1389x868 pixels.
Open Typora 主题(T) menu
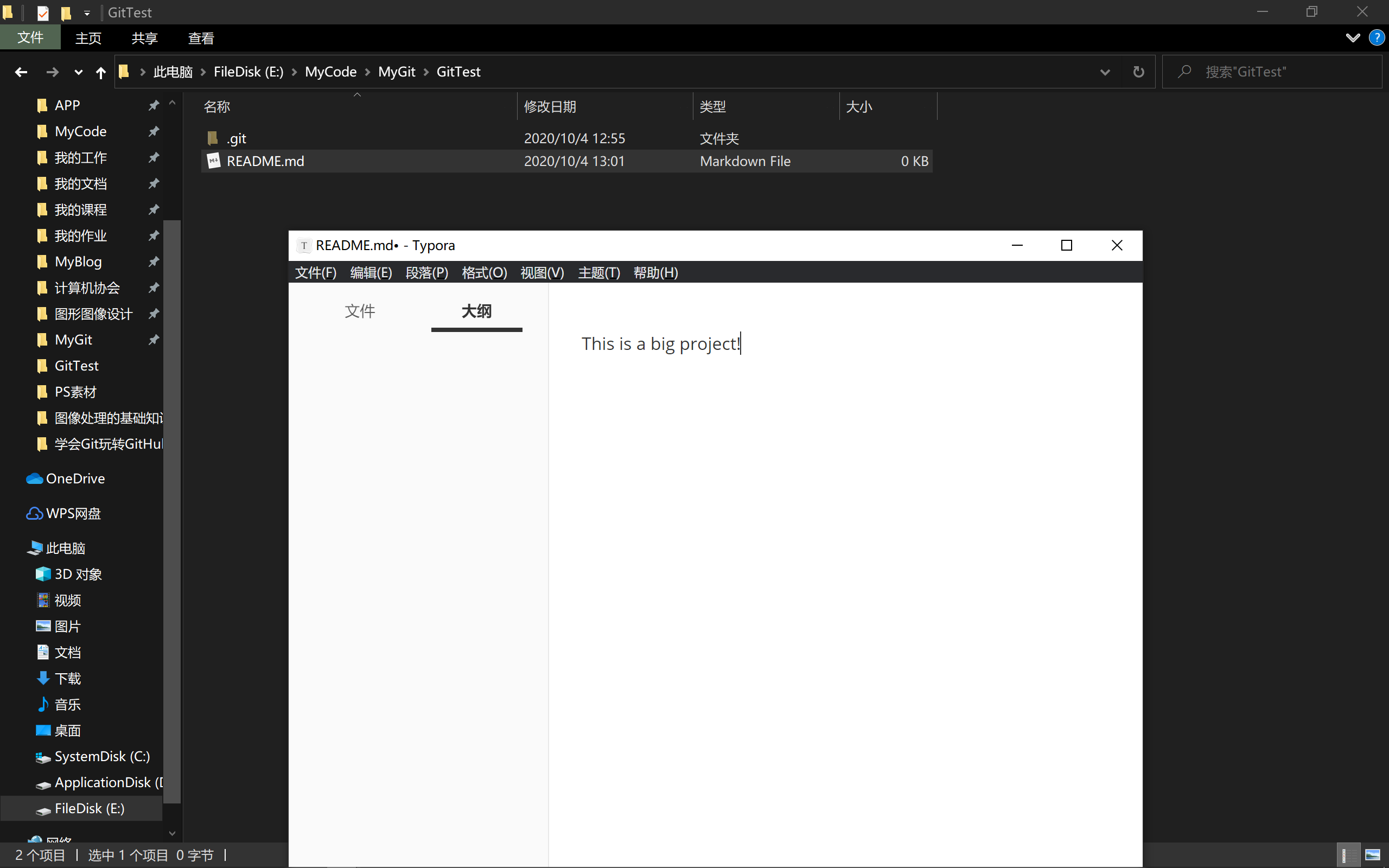point(598,273)
